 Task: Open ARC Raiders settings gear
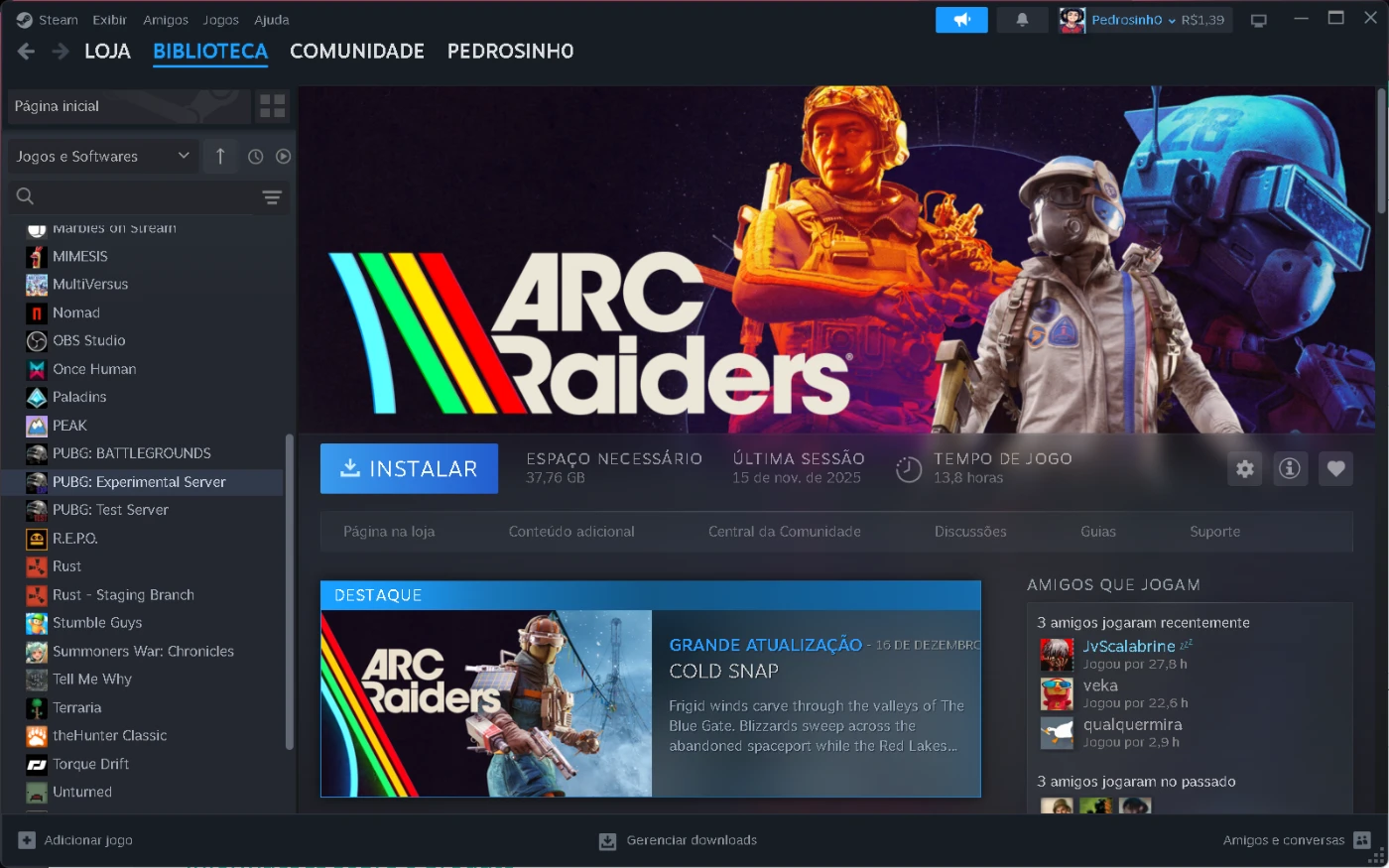1245,469
